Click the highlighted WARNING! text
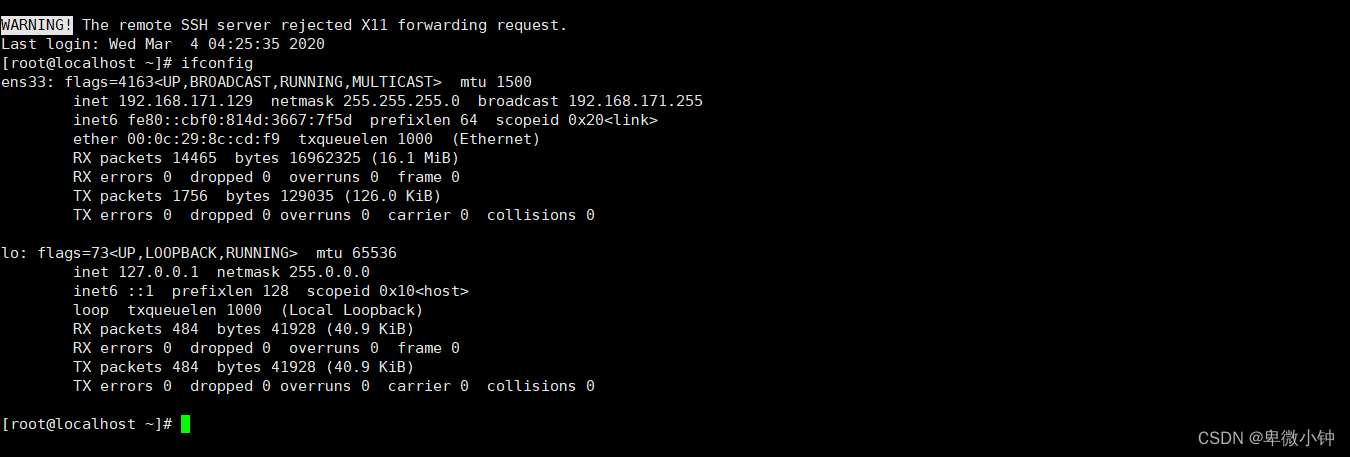The image size is (1350, 457). [37, 25]
